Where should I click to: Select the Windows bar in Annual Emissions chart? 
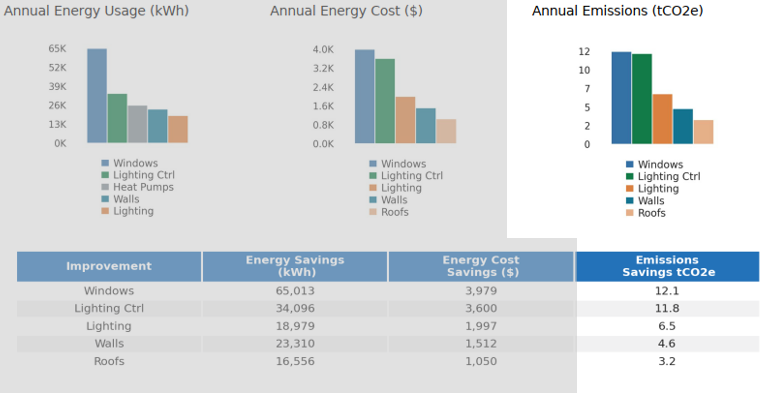pos(621,98)
